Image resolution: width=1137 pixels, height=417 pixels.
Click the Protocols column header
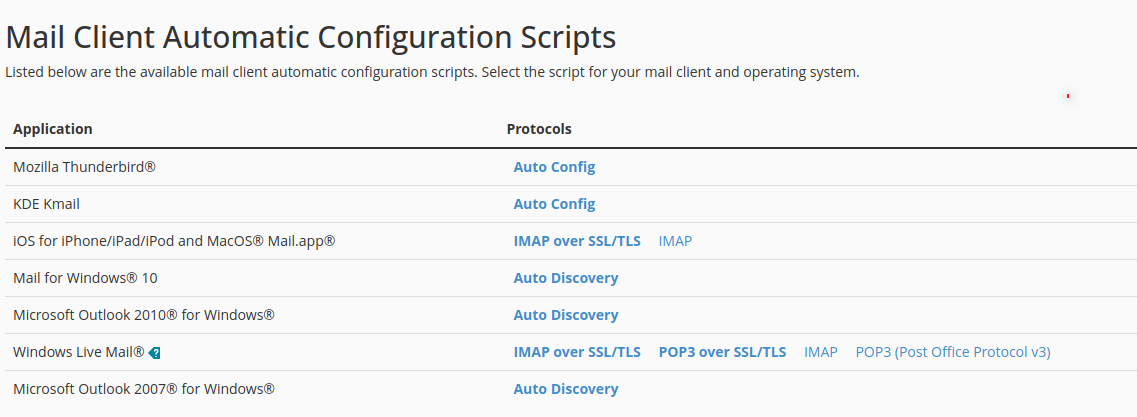coord(539,129)
